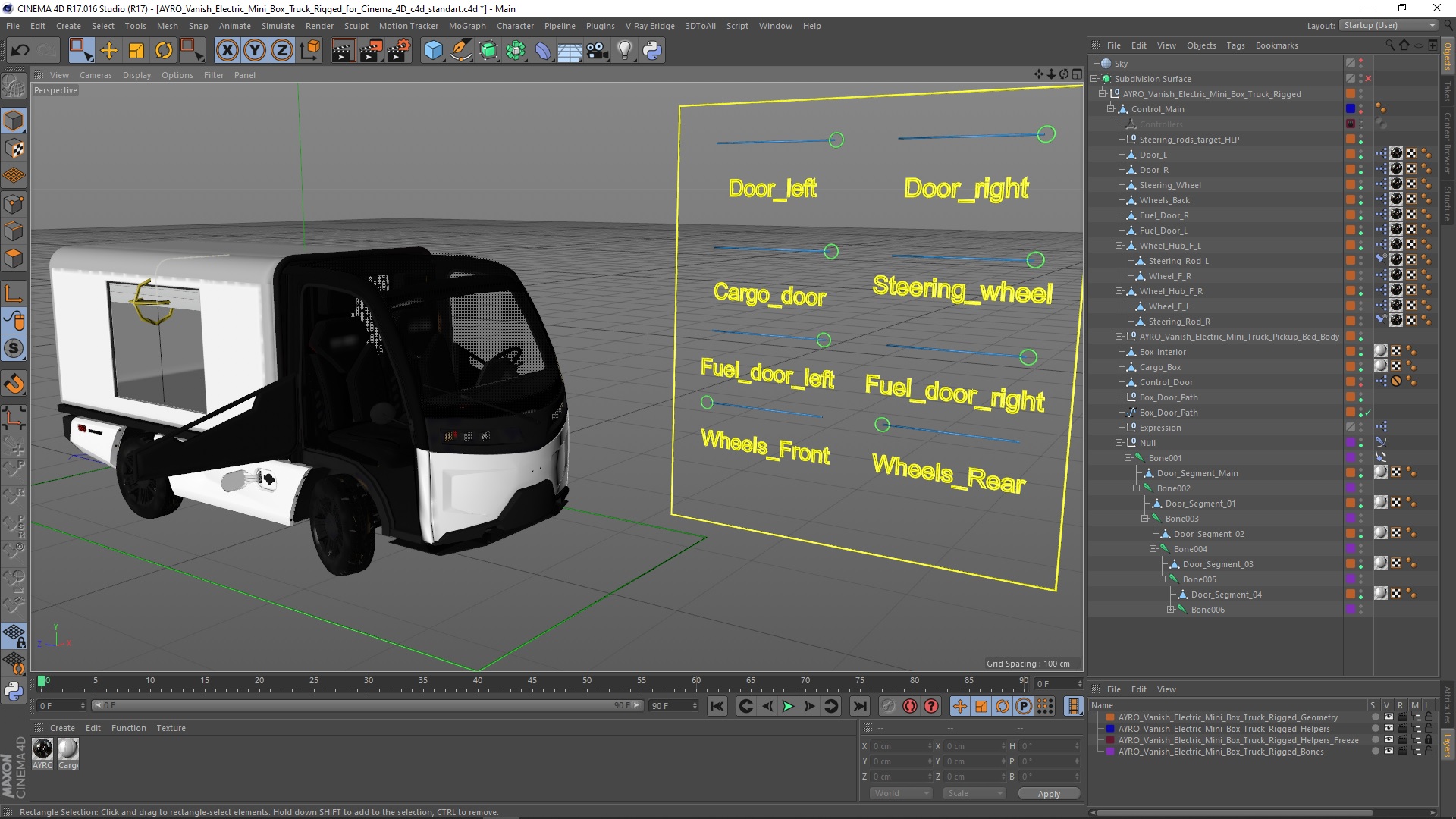Click the Bone001 purple layer swatch
The height and width of the screenshot is (819, 1456).
pyautogui.click(x=1351, y=458)
